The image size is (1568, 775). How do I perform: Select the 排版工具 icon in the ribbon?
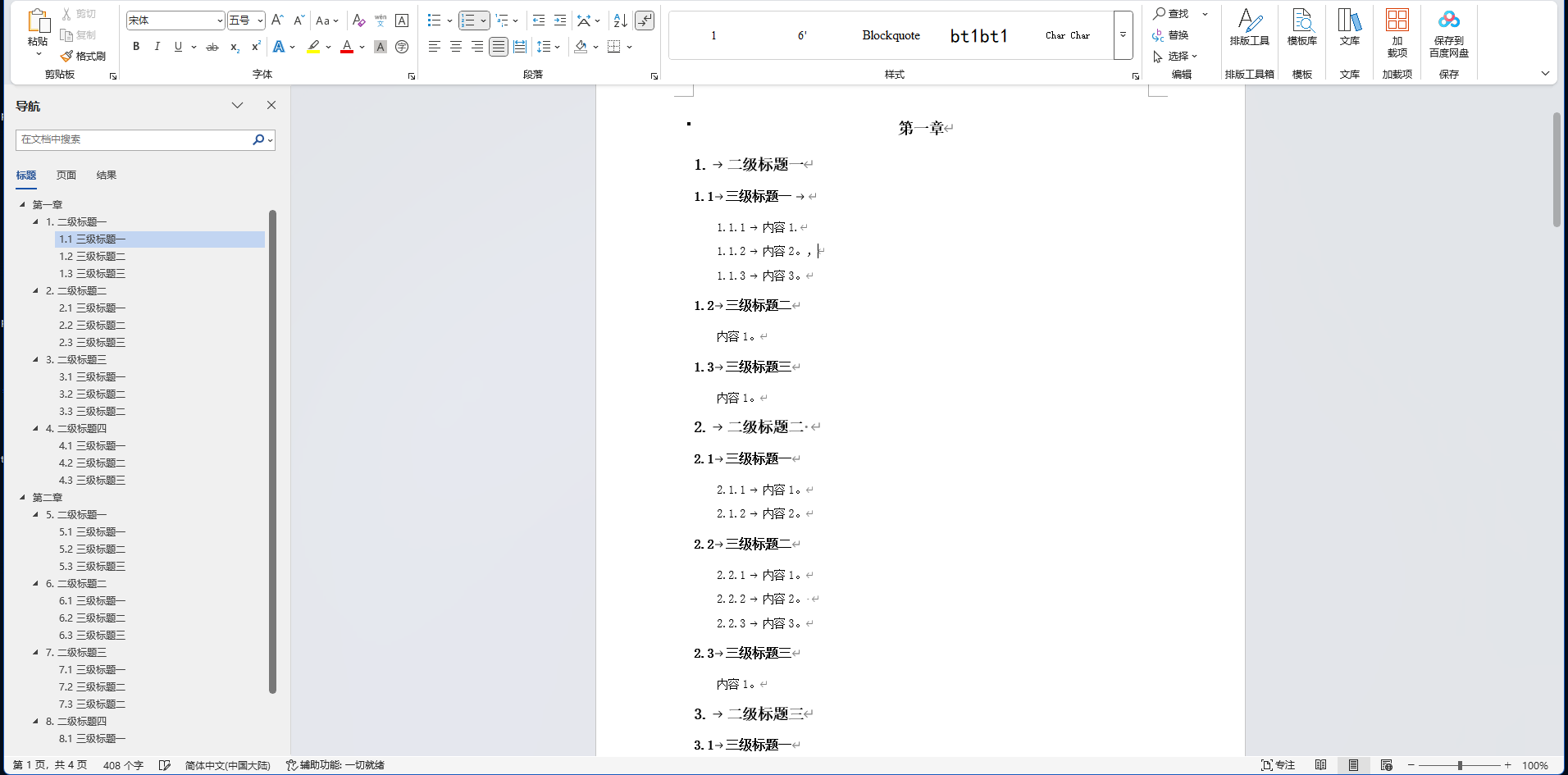tap(1248, 29)
